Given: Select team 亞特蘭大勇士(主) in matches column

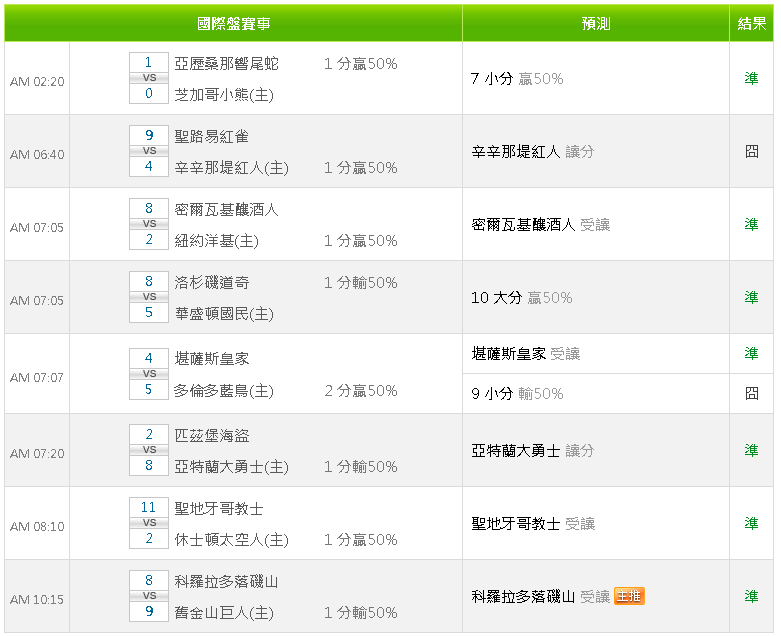Looking at the screenshot, I should click(x=231, y=467).
